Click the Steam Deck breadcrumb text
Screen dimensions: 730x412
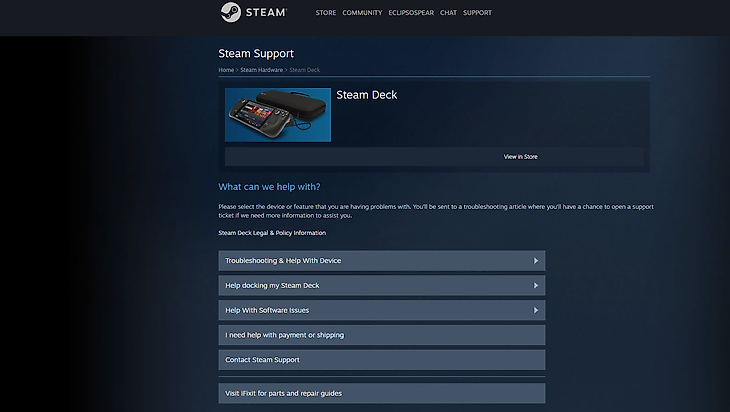tap(304, 70)
